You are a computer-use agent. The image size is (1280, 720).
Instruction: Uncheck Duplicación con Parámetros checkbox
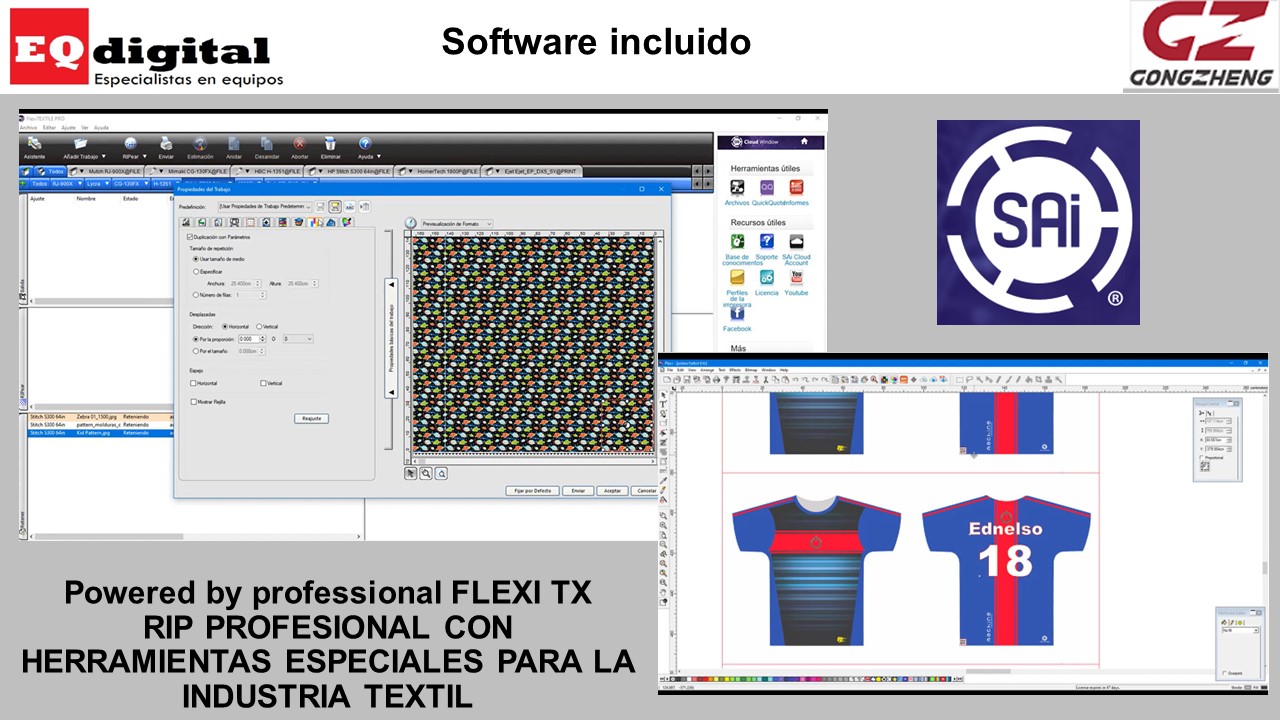tap(190, 237)
